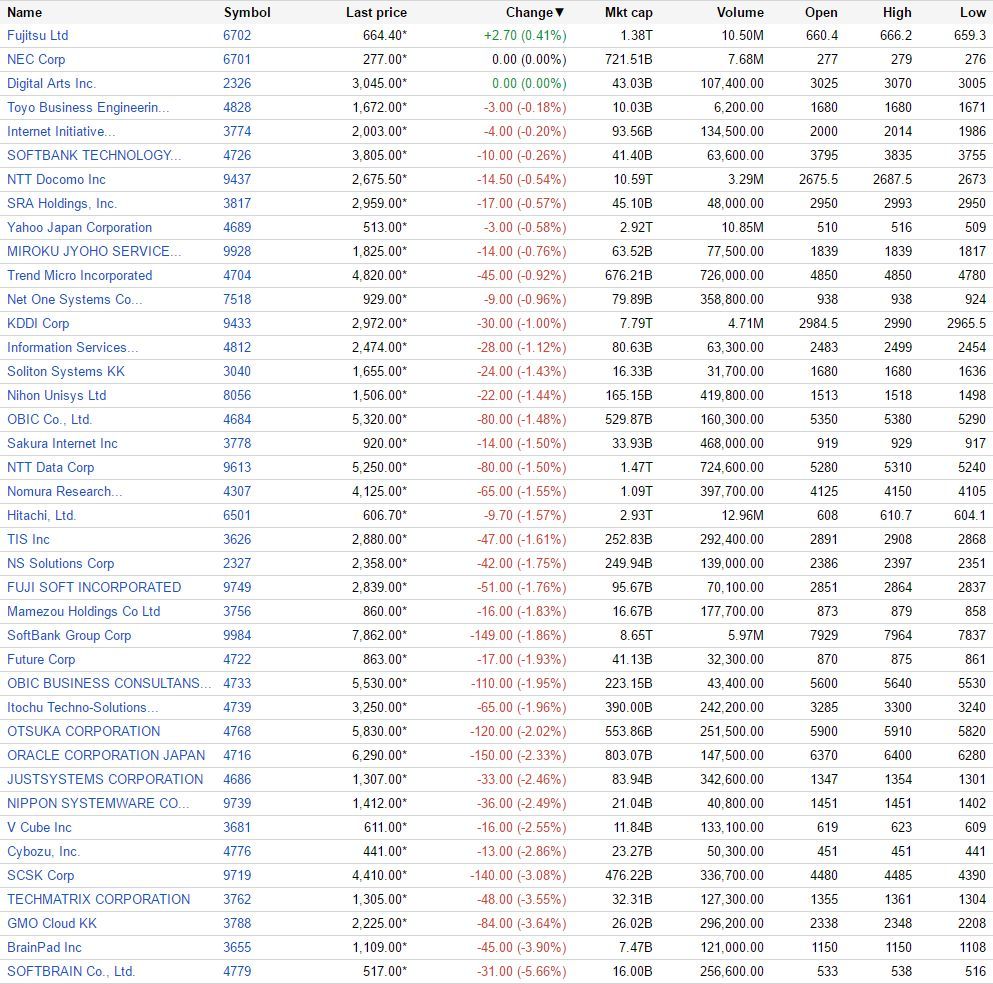The image size is (993, 984).
Task: Open the Trend Micro Incorporated link
Action: pyautogui.click(x=80, y=275)
